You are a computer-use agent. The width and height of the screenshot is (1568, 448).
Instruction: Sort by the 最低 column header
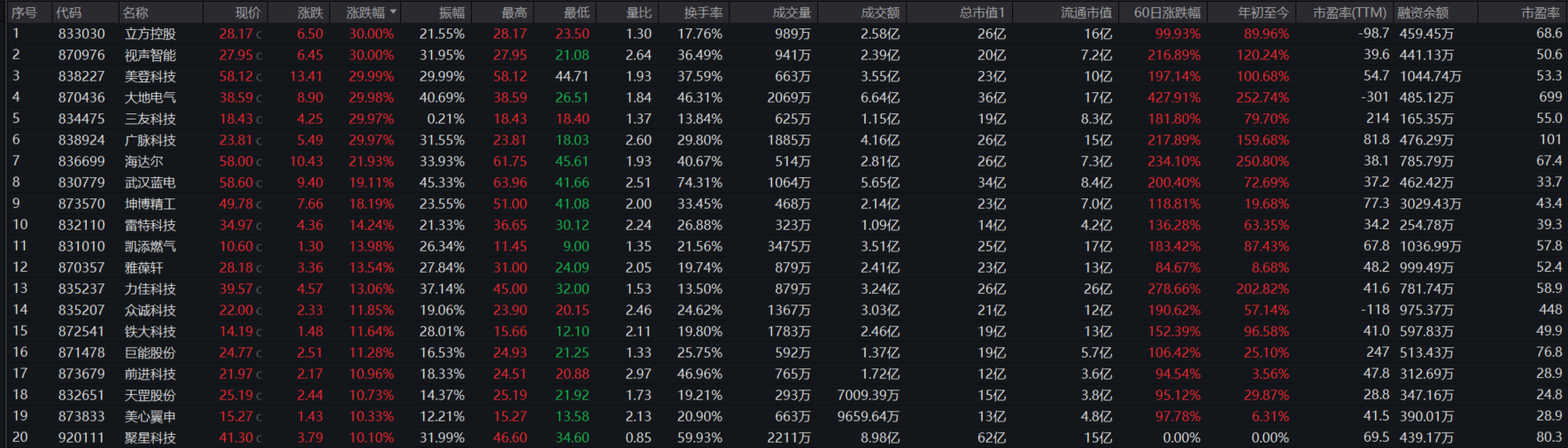click(x=576, y=12)
